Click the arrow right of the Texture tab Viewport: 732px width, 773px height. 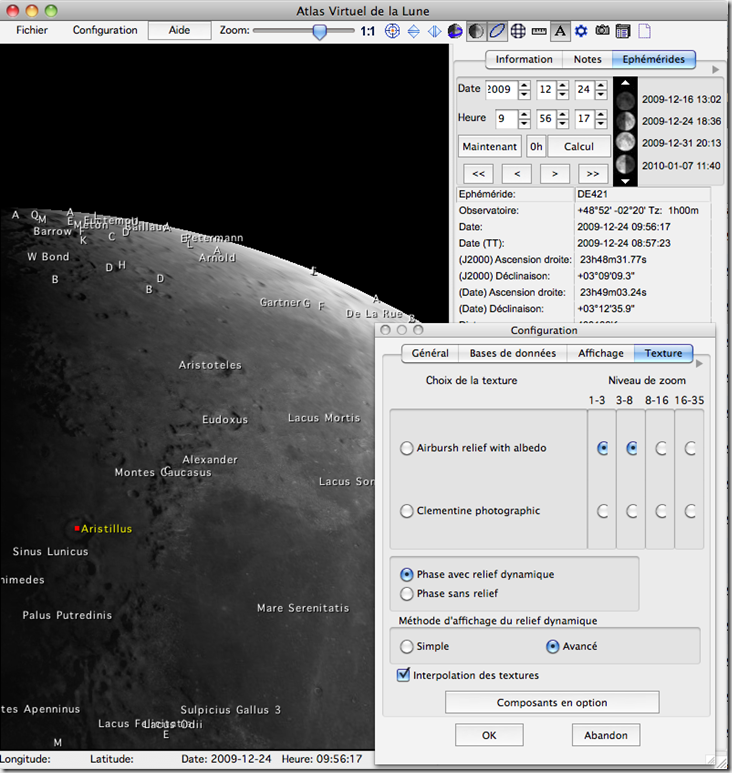pyautogui.click(x=699, y=364)
